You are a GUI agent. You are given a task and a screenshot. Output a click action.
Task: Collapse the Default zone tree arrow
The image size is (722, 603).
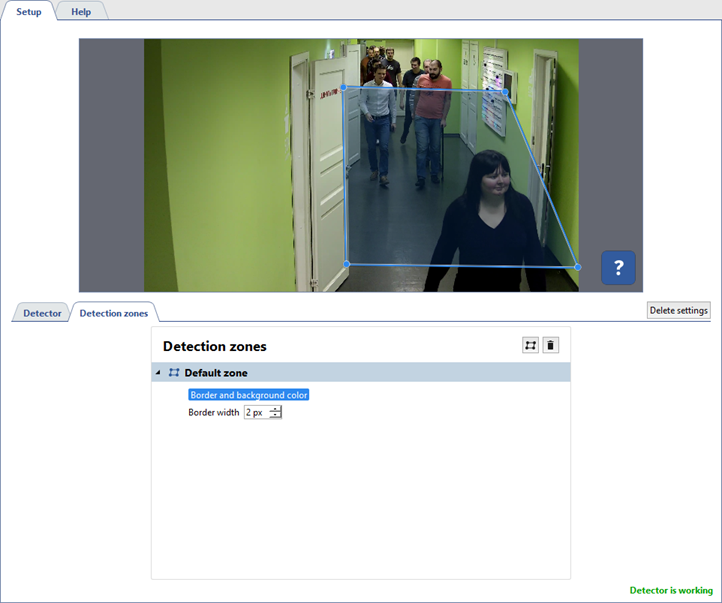158,373
